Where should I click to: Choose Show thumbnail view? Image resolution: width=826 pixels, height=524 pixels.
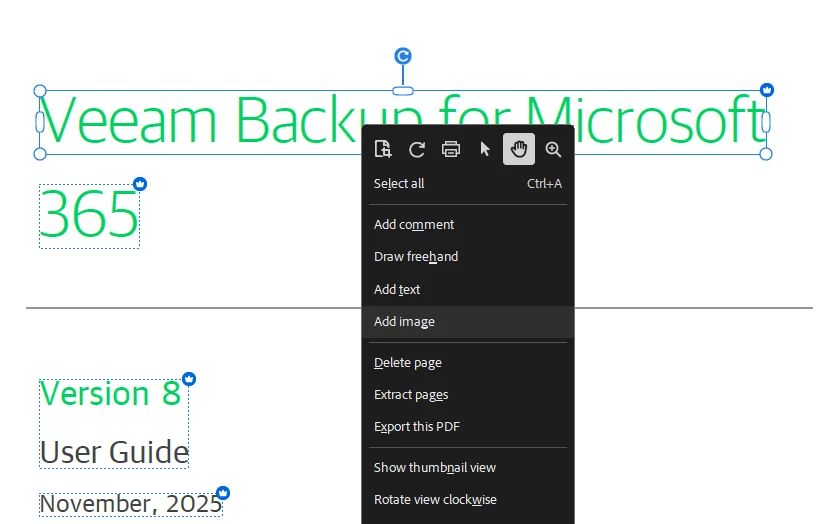[468, 467]
